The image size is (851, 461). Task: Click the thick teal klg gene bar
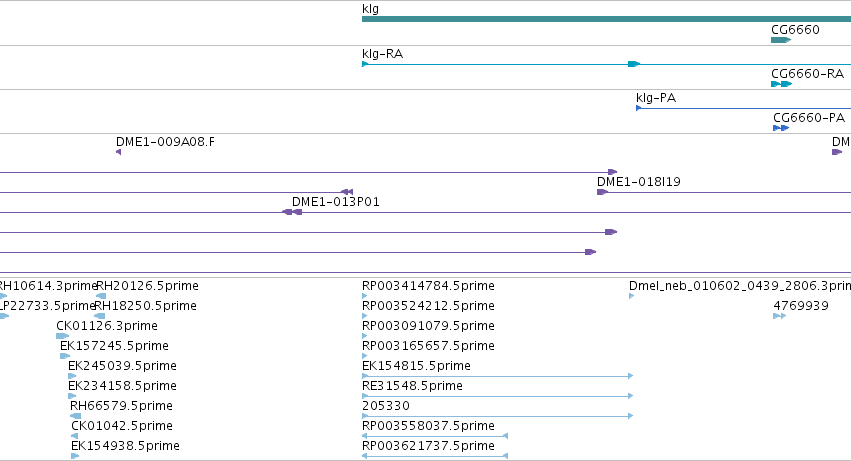tap(606, 19)
